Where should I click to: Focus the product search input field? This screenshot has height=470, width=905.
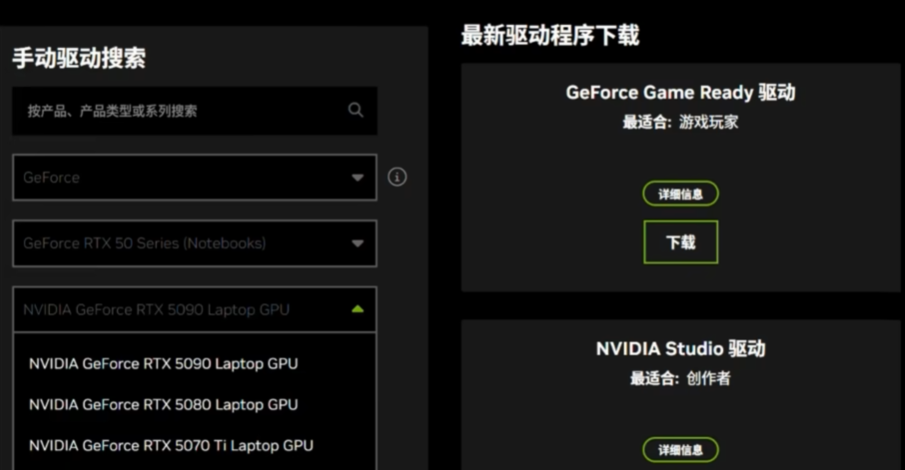(x=195, y=111)
